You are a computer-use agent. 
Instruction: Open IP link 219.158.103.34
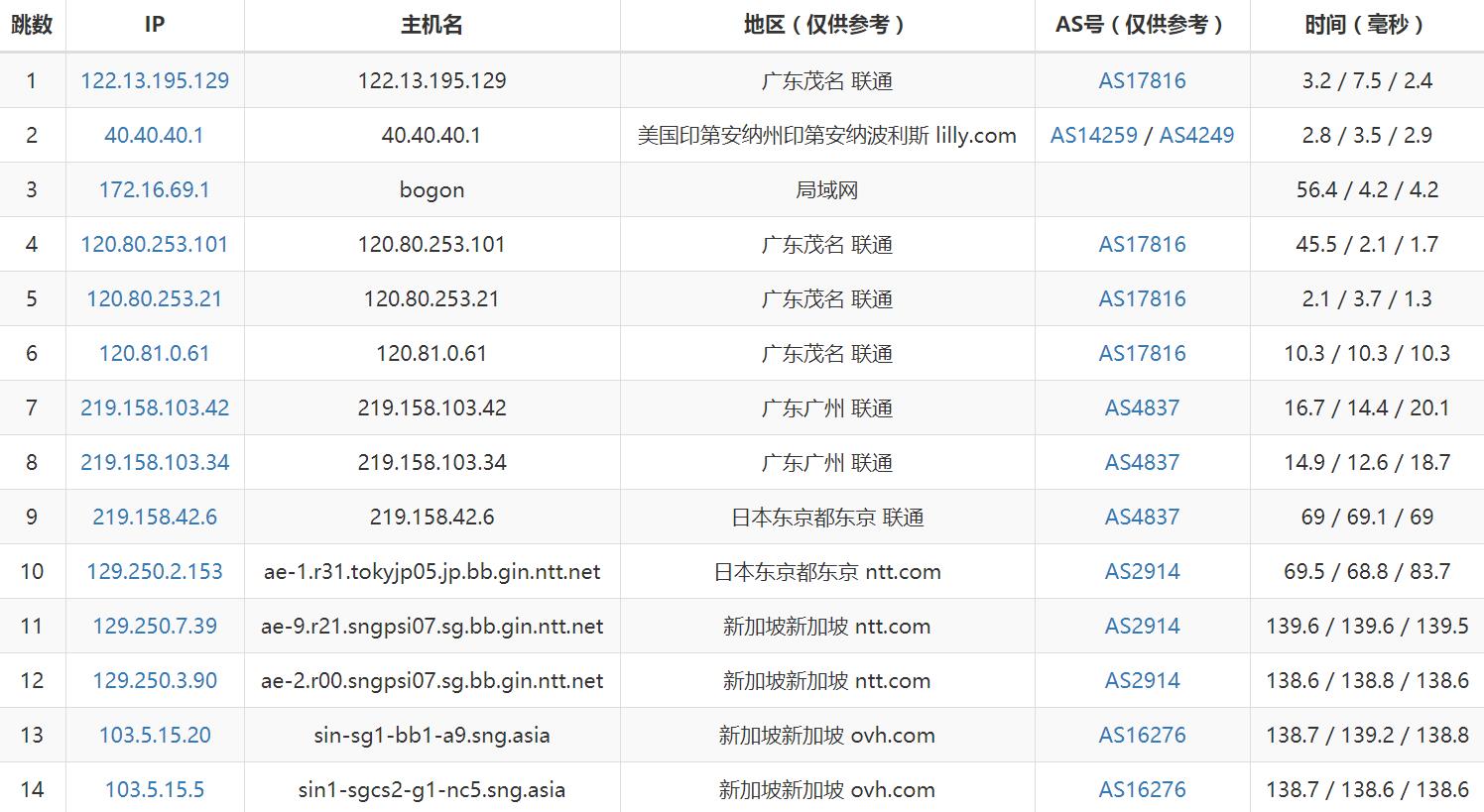pos(155,462)
